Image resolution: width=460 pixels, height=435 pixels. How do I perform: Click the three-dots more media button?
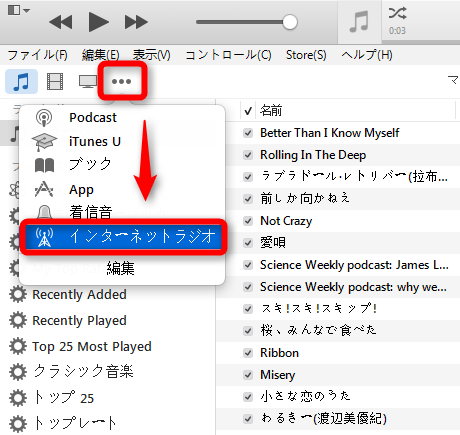point(122,81)
